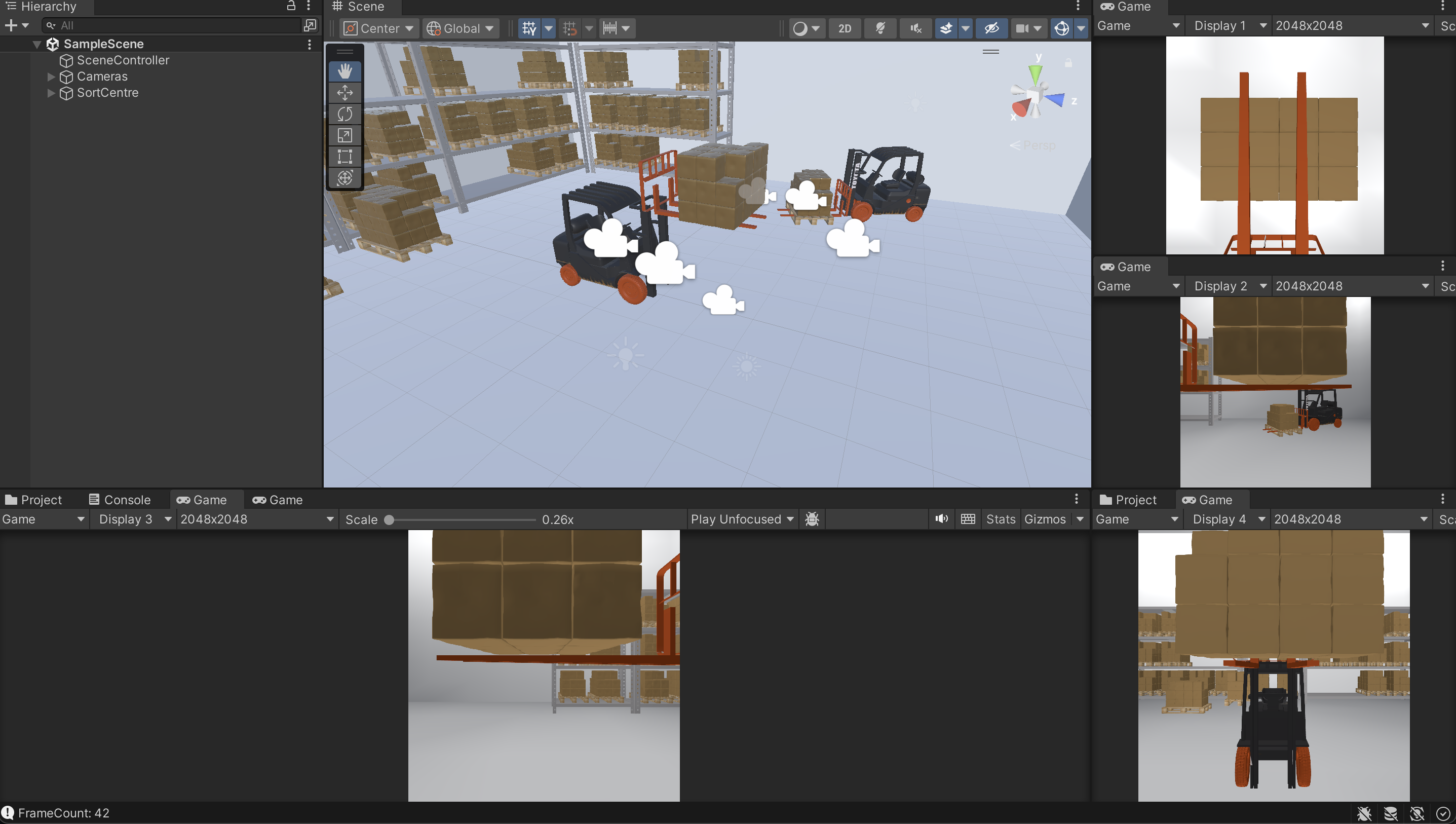Toggle the keyboard shortcuts icon in Game view
1456x824 pixels.
coord(968,519)
